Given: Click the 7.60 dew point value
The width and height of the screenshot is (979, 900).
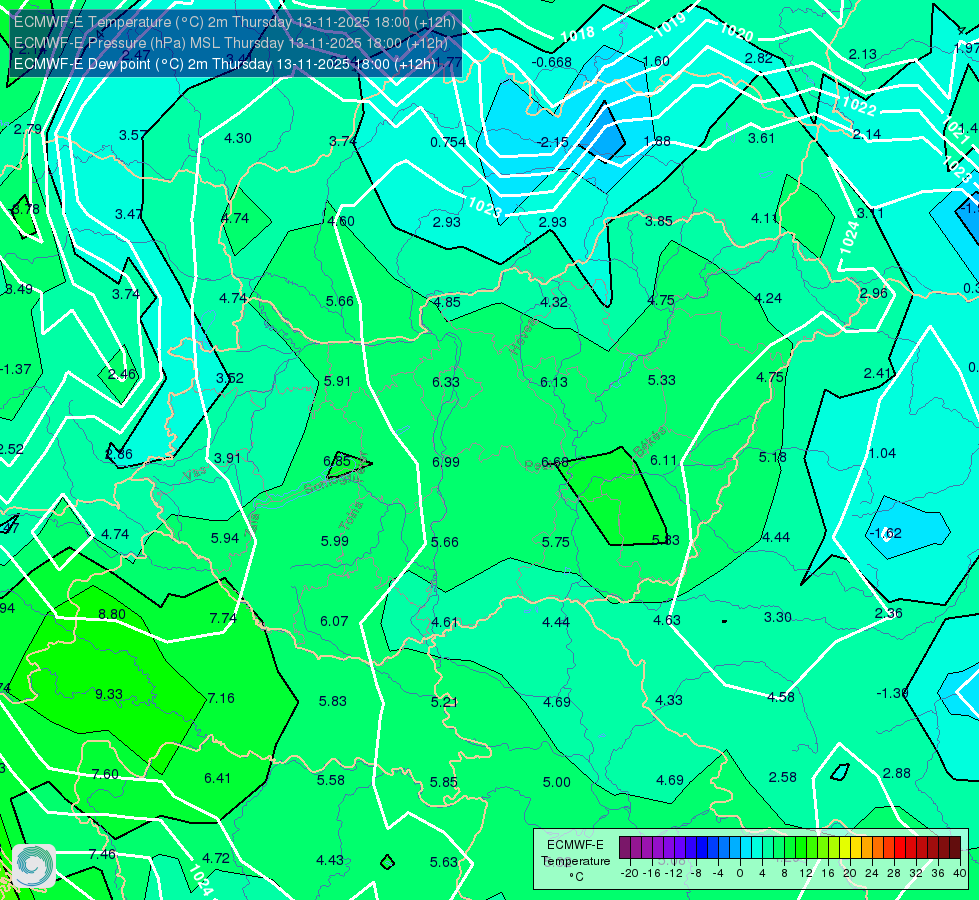Looking at the screenshot, I should pos(105,774).
